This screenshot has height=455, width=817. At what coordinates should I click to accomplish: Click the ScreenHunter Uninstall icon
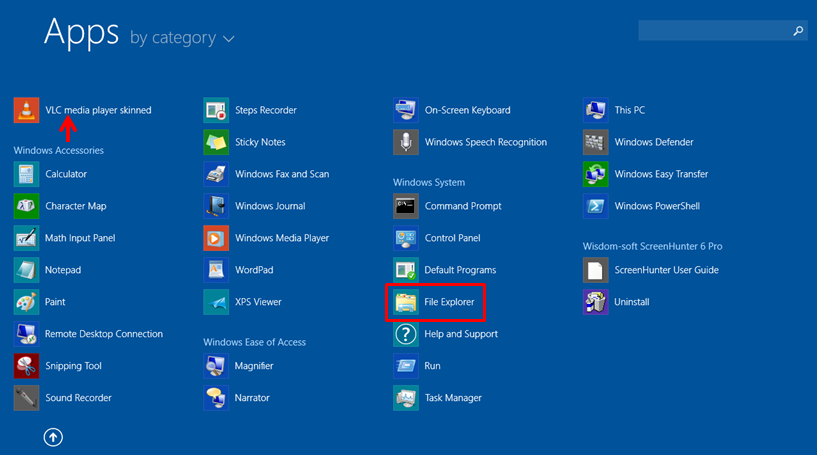point(596,302)
